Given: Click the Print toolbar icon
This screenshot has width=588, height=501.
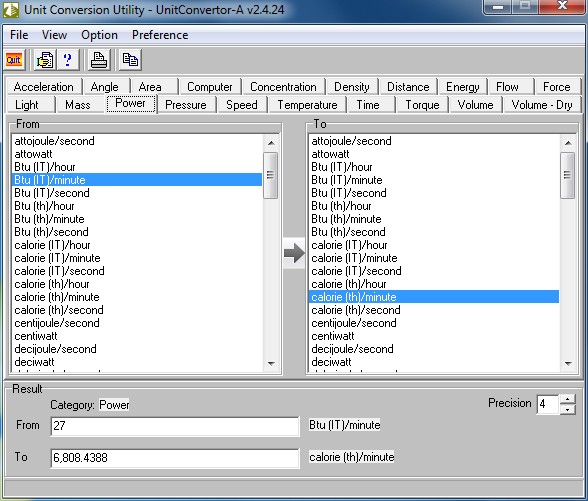Looking at the screenshot, I should click(x=99, y=60).
